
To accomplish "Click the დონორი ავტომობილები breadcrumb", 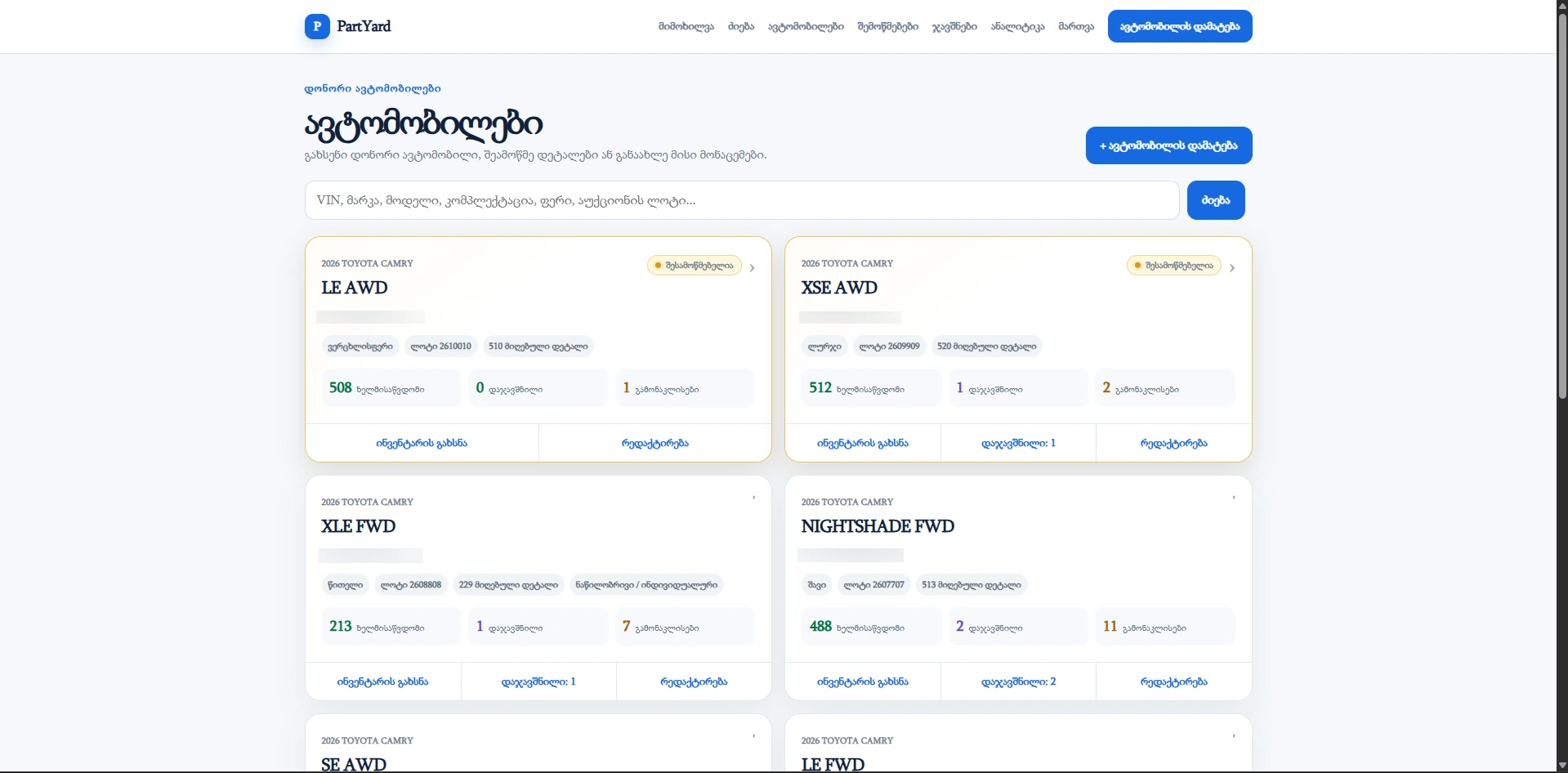I will coord(373,88).
